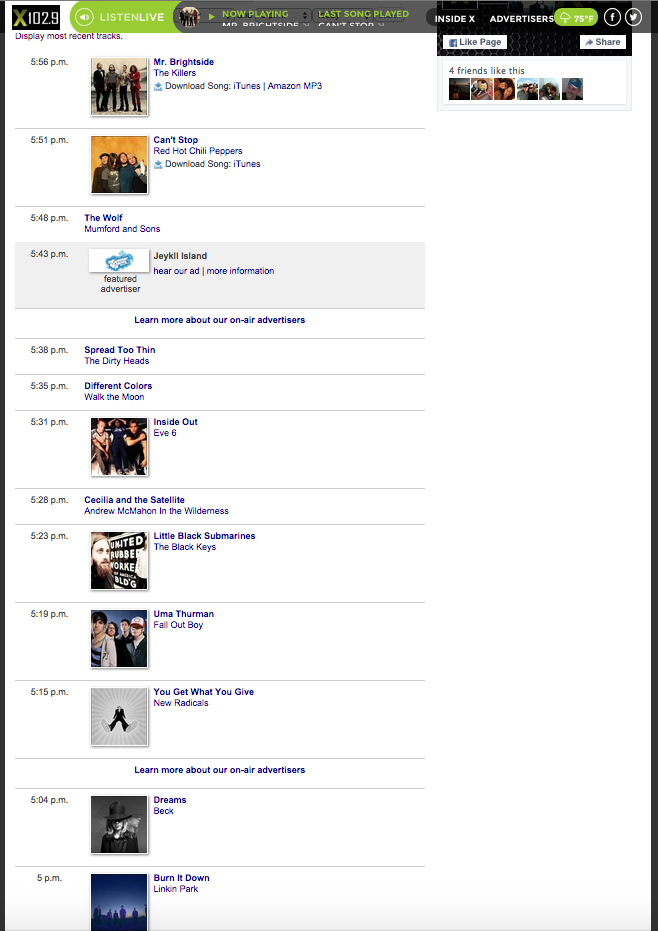Open New Radicals artist link
The image size is (658, 931).
[181, 703]
